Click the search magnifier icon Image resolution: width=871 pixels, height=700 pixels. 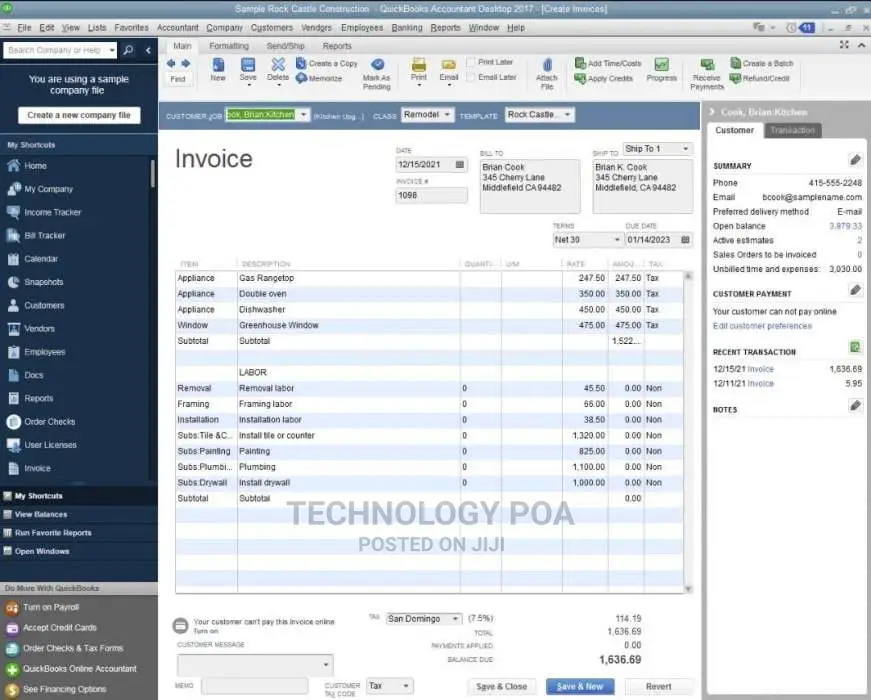coord(128,50)
